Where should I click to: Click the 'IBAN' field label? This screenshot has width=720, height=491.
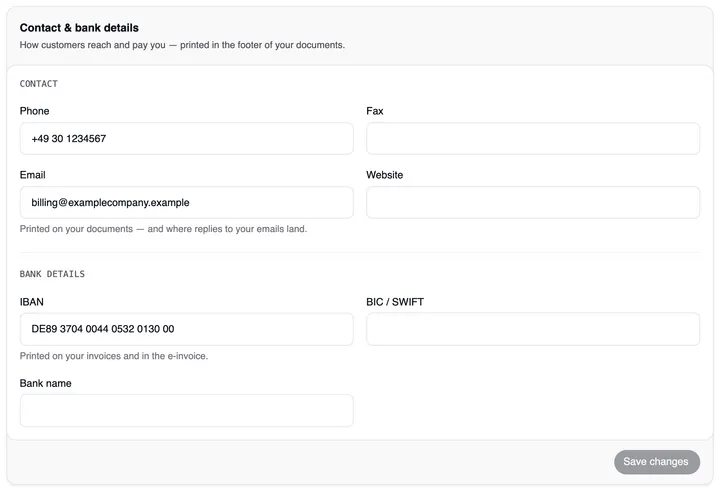(32, 302)
